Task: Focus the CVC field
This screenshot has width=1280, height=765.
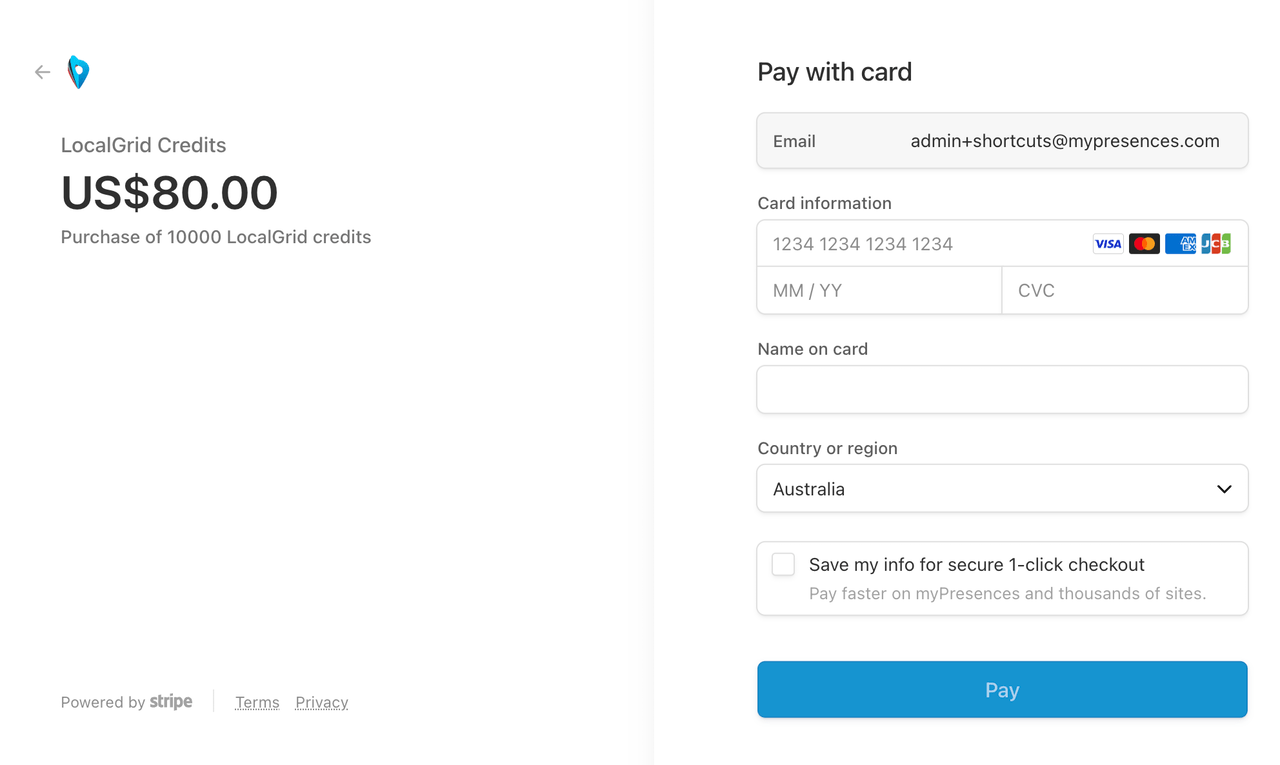Action: pos(1125,291)
